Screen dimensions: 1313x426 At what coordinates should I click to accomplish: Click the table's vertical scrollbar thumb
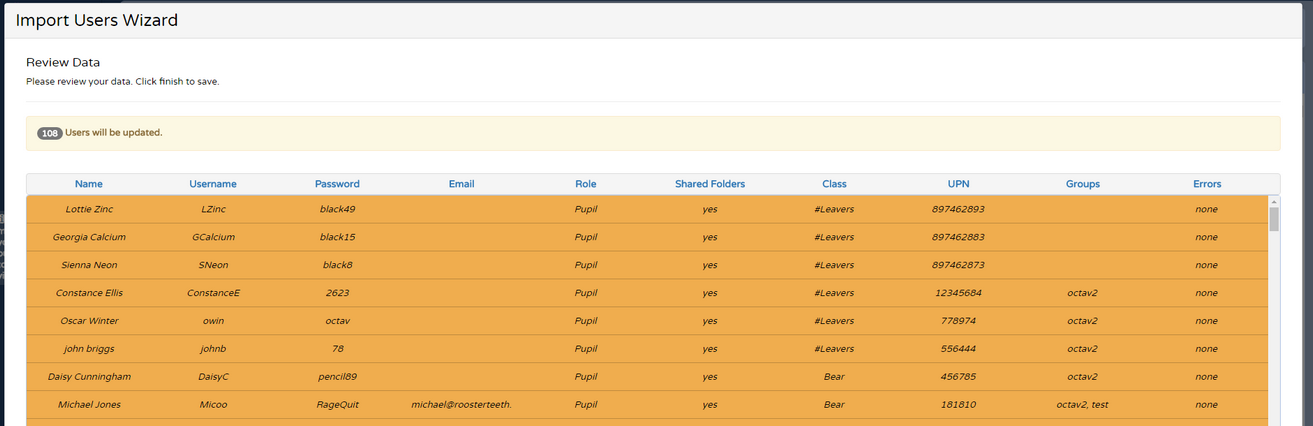point(1274,219)
